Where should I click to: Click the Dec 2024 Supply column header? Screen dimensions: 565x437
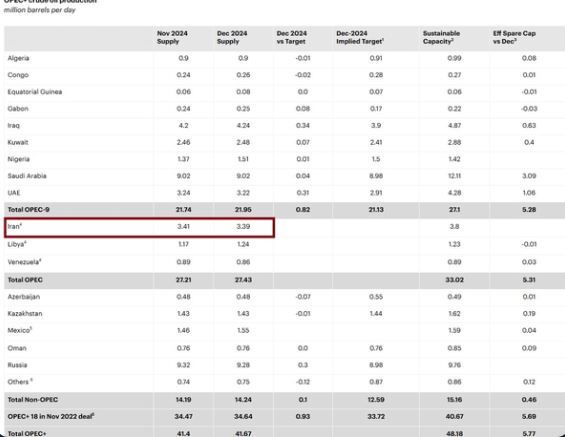tap(232, 37)
